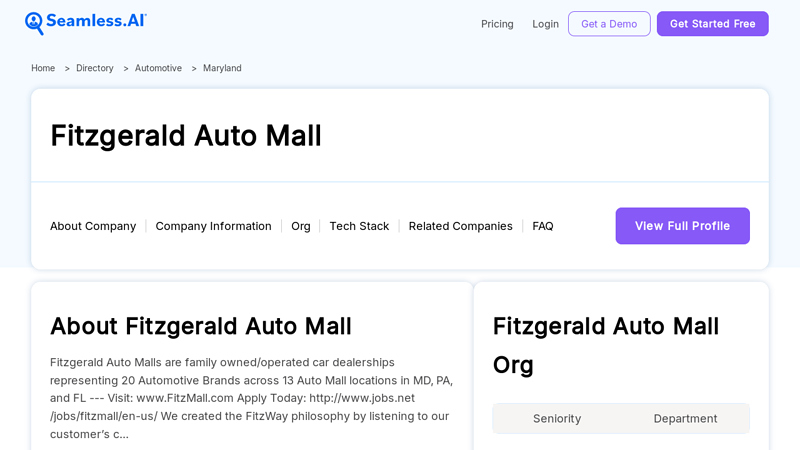Jump to FAQ section
The image size is (800, 450).
(543, 226)
